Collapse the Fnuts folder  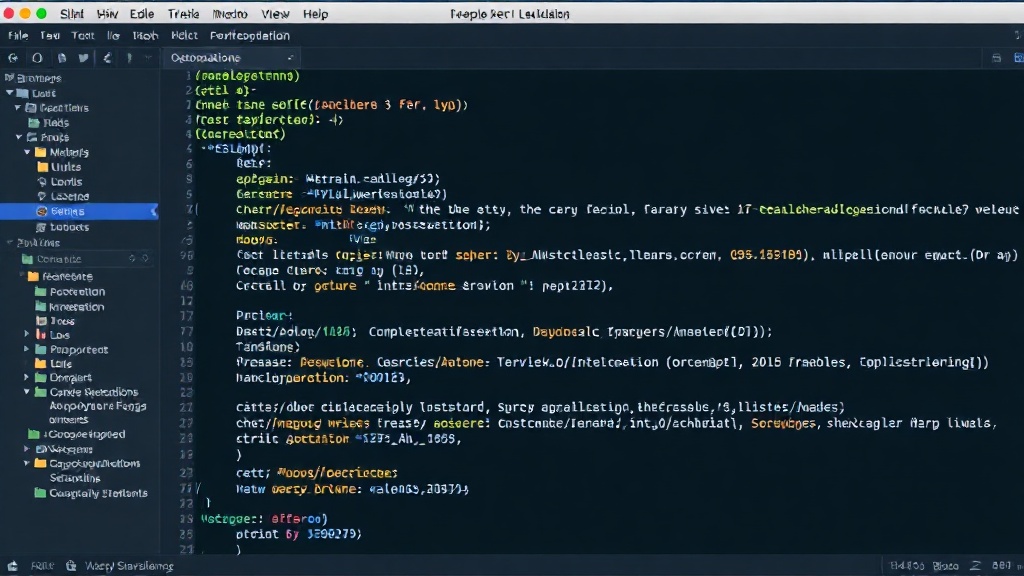coord(19,137)
